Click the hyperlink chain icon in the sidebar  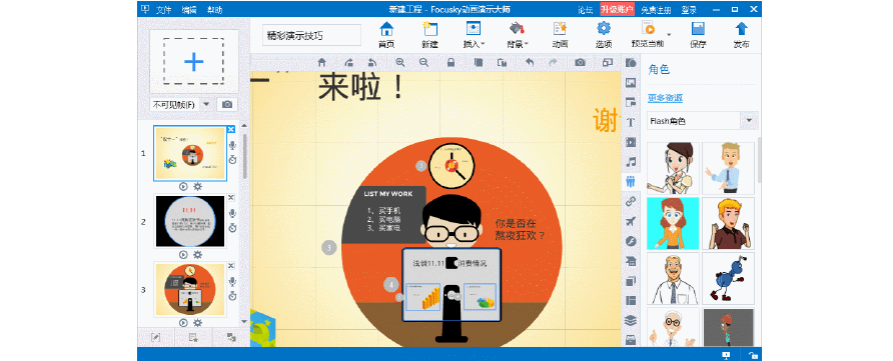pyautogui.click(x=630, y=201)
